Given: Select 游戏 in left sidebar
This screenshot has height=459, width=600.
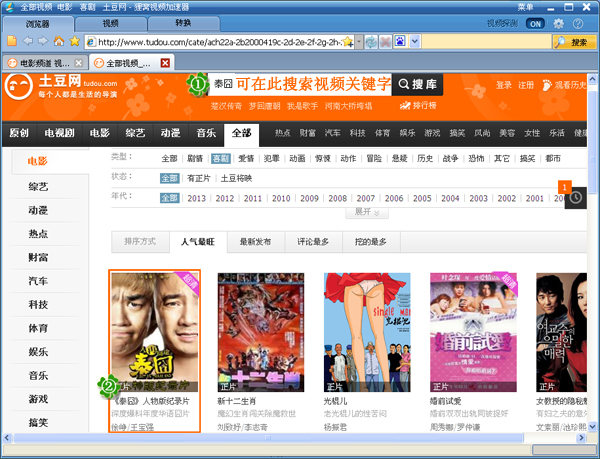Looking at the screenshot, I should 38,399.
